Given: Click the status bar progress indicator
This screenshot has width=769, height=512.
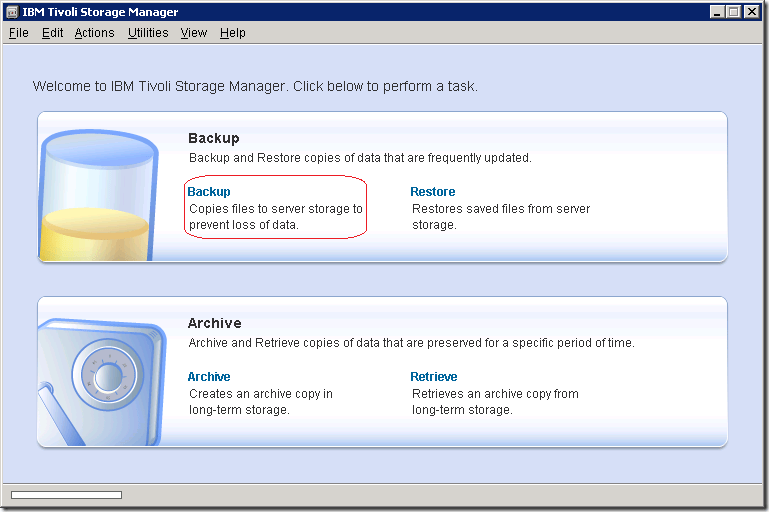Looking at the screenshot, I should (66, 495).
